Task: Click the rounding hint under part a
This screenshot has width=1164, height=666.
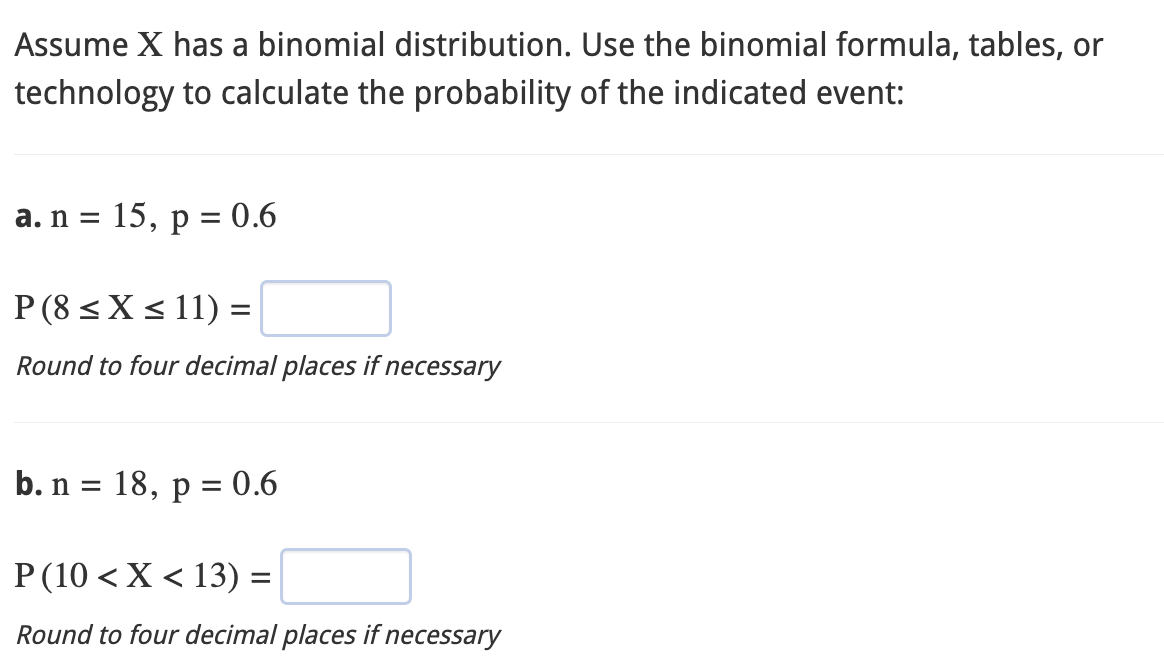Action: (x=258, y=367)
